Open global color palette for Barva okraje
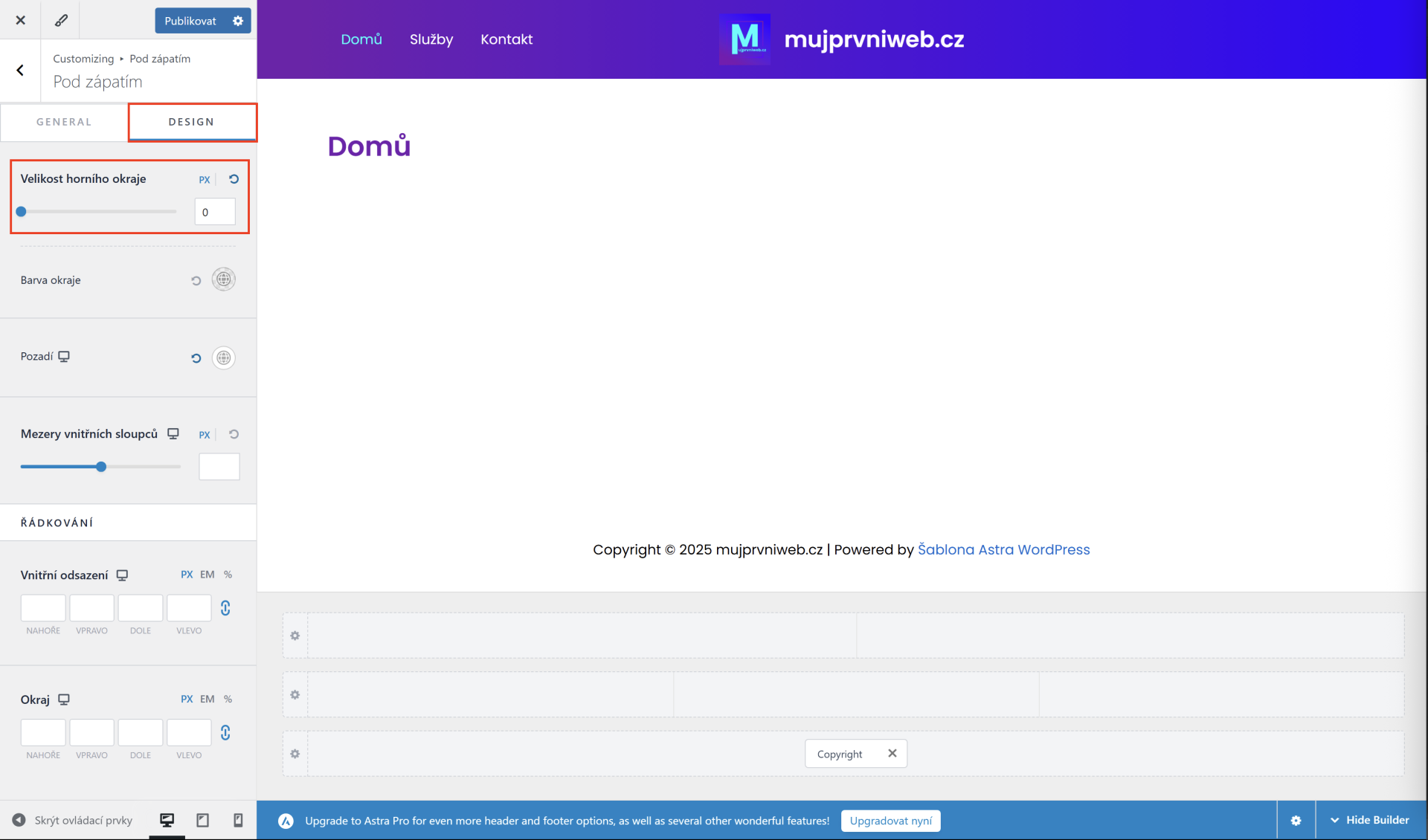 tap(223, 279)
